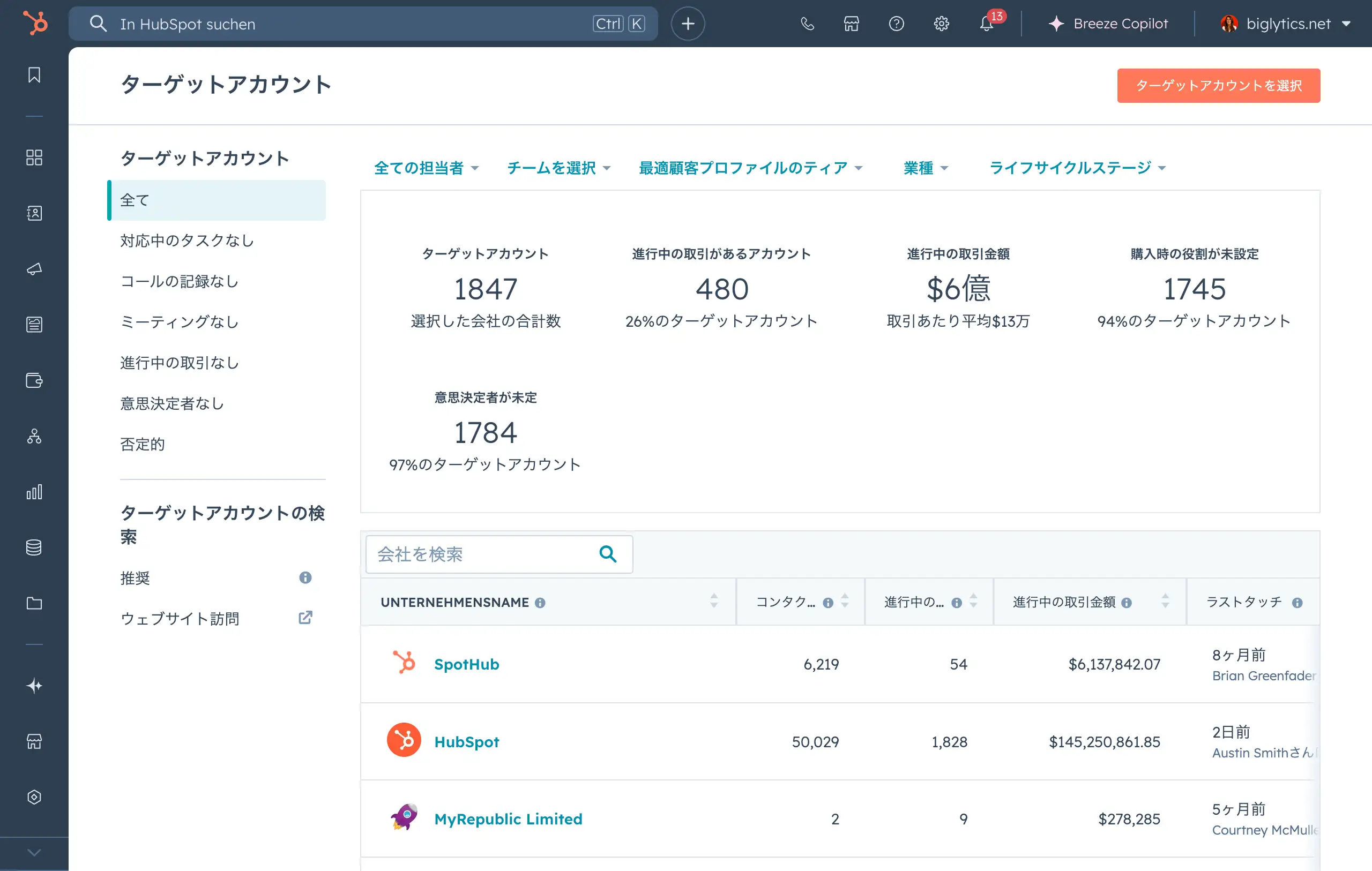The width and height of the screenshot is (1372, 871).
Task: Open the Breeze sparkle icon in sidebar
Action: tap(34, 685)
